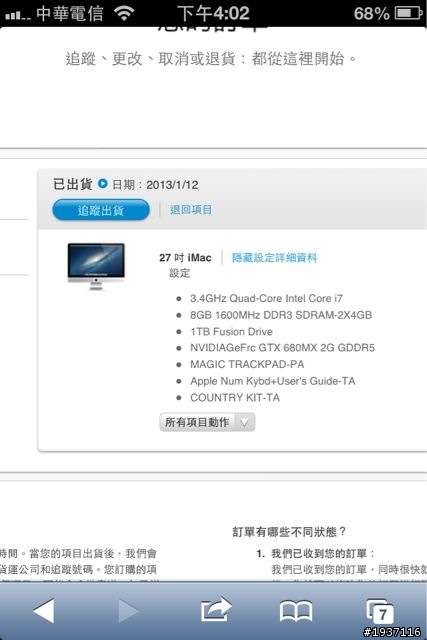
Task: Click the 追蹤出貨 blue button
Action: pyautogui.click(x=101, y=210)
